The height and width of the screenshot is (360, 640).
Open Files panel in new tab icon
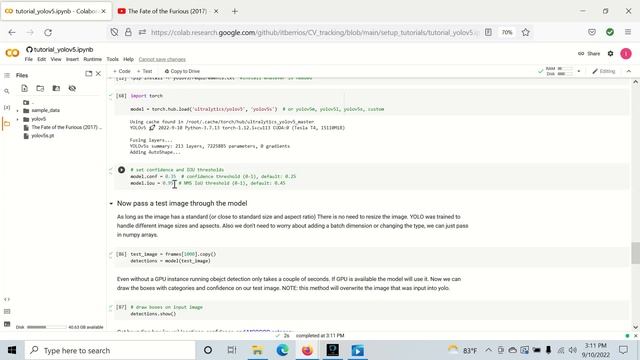(x=89, y=74)
